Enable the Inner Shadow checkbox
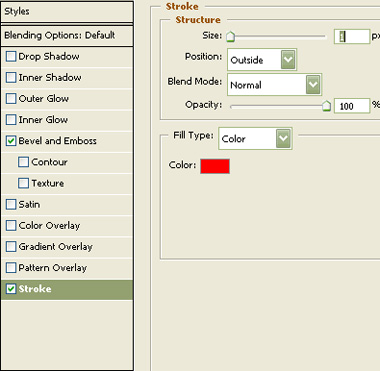This screenshot has height=371, width=380. [11, 77]
